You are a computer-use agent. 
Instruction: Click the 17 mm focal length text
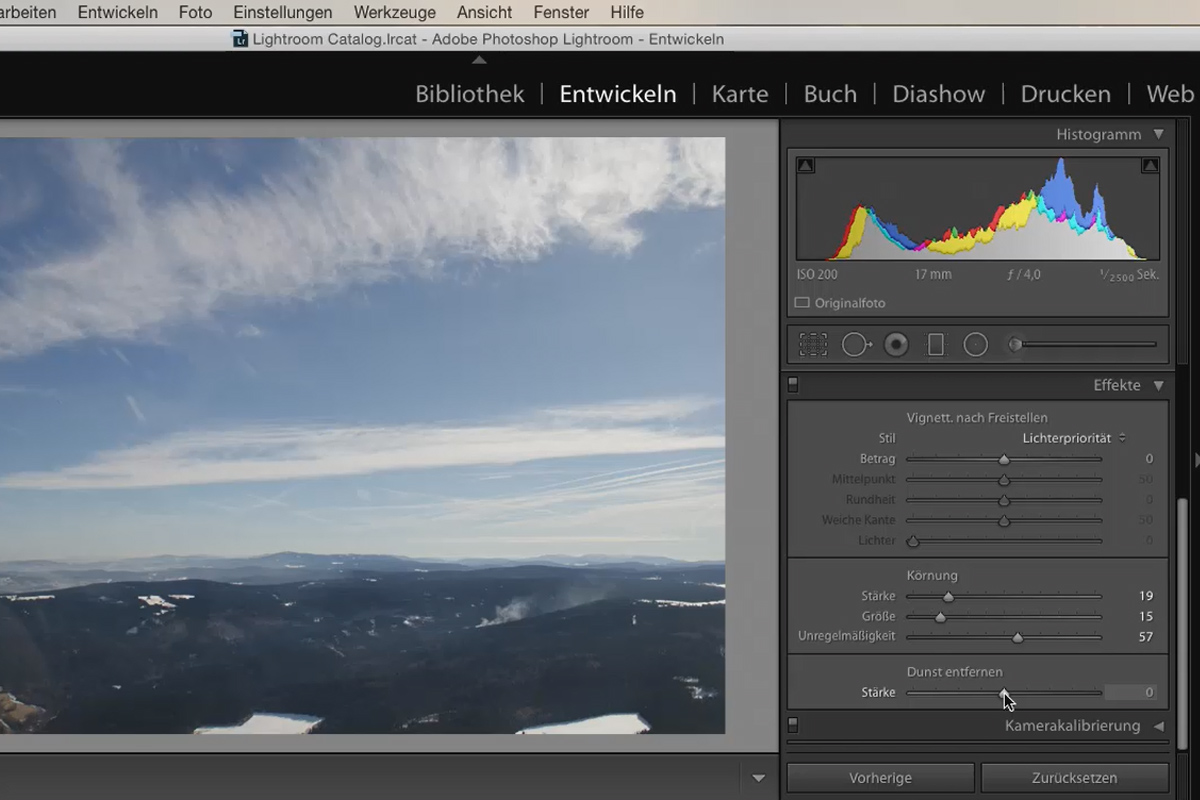(x=933, y=274)
